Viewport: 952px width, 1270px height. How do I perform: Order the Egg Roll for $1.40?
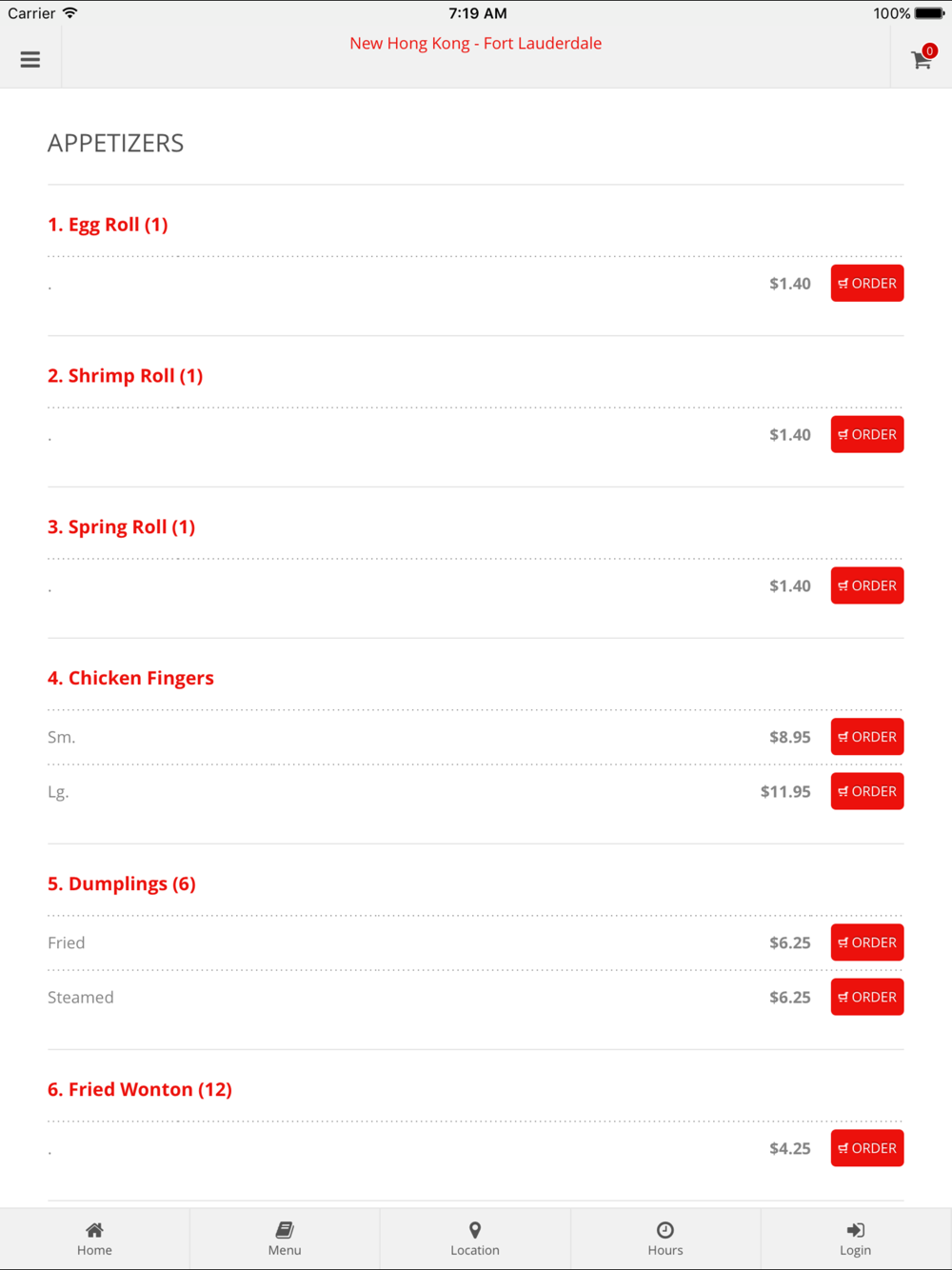(867, 283)
